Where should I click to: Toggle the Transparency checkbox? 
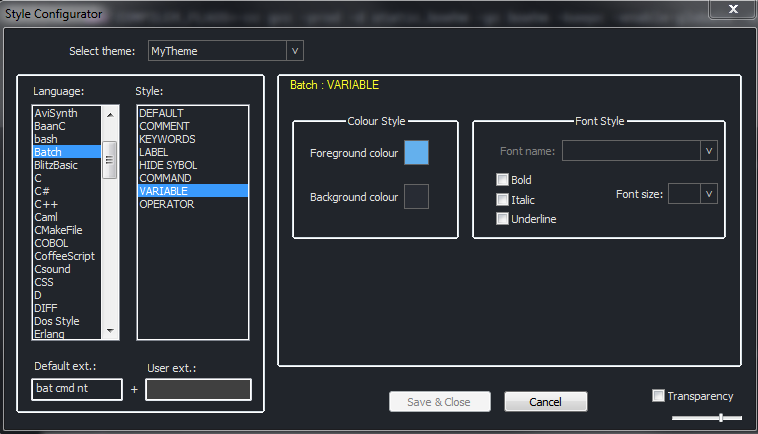tap(658, 396)
